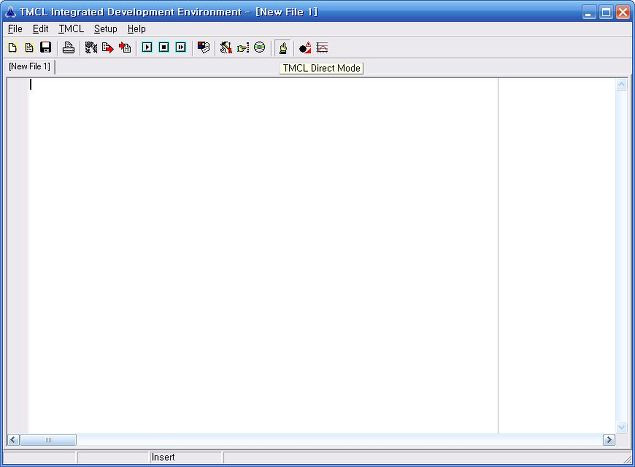The image size is (635, 467).
Task: Click the TMCL application icon in title bar
Action: [10, 12]
